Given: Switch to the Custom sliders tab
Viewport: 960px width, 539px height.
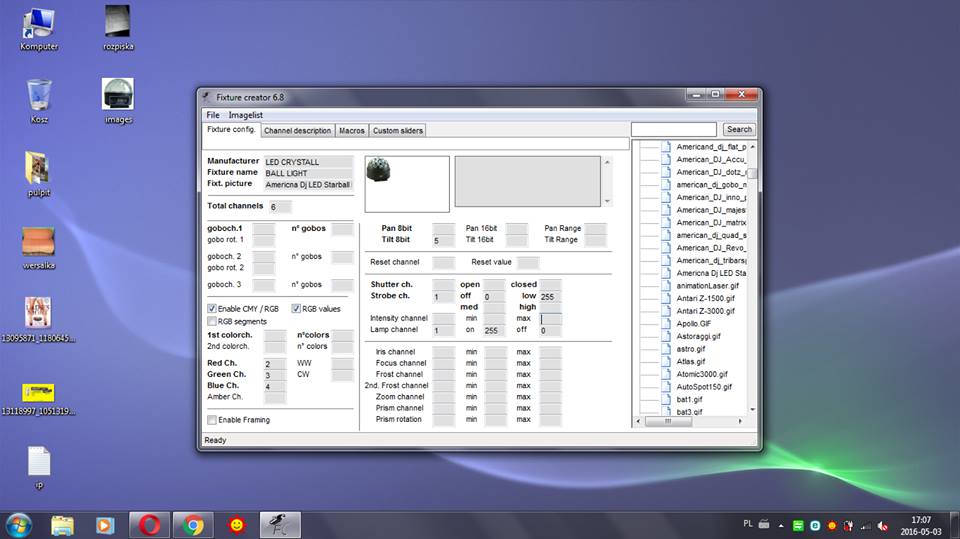Looking at the screenshot, I should 397,130.
